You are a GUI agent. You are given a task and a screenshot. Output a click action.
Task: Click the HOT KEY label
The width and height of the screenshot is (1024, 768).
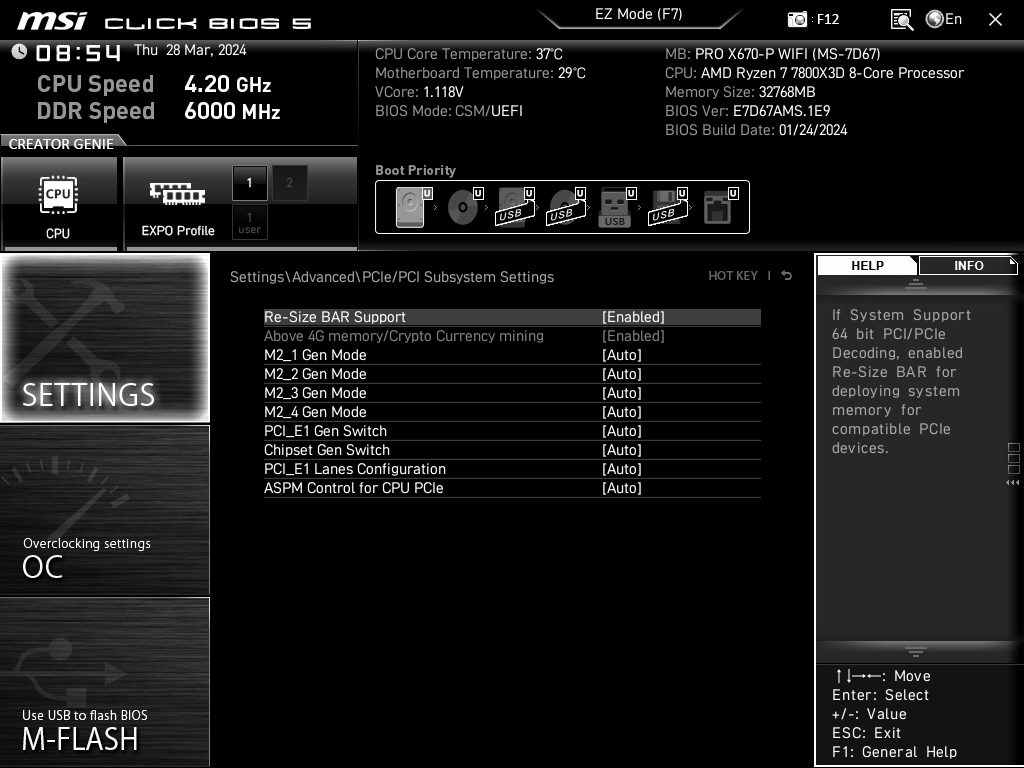pyautogui.click(x=733, y=276)
